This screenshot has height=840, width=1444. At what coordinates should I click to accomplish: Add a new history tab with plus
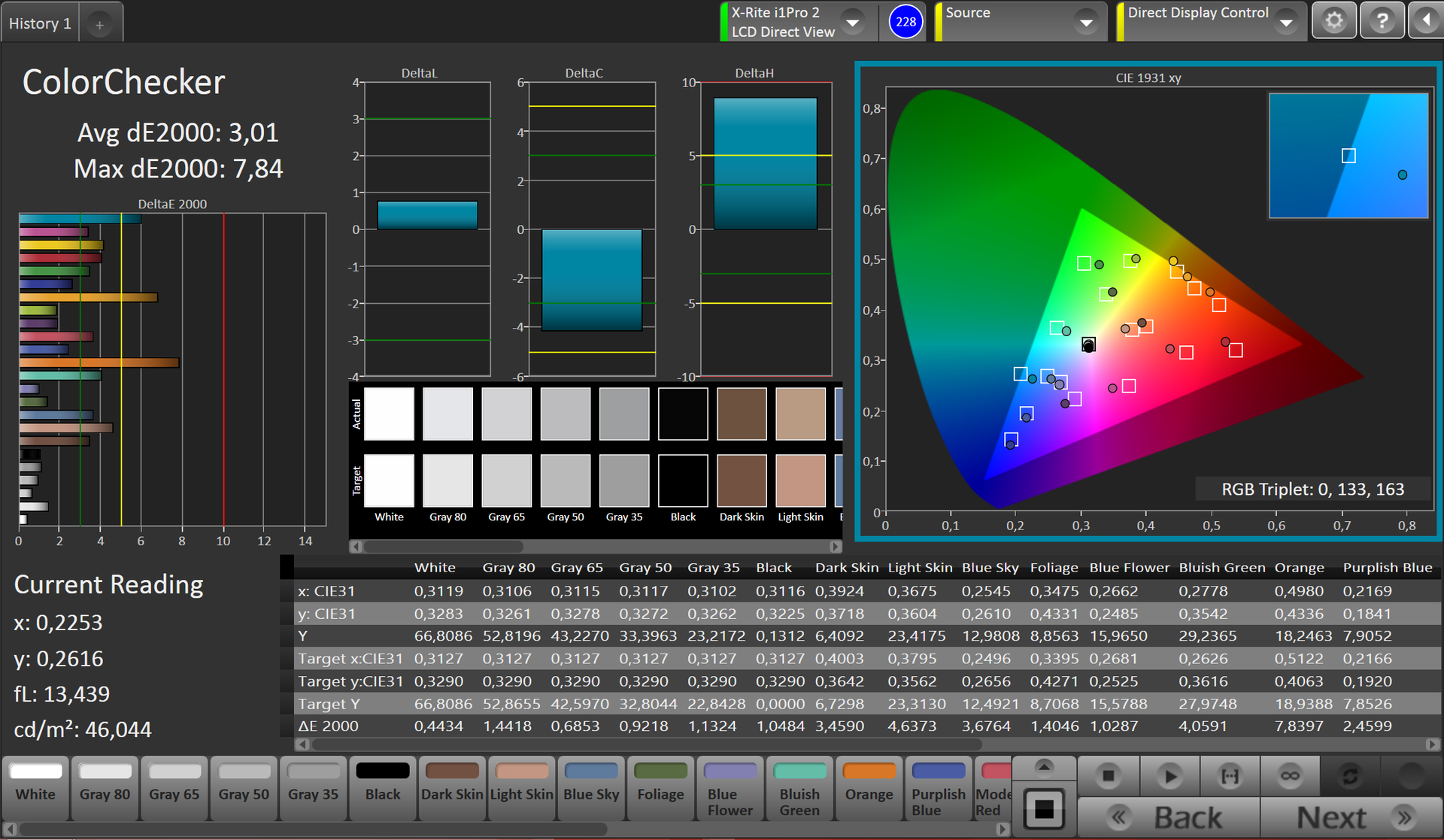pos(99,25)
